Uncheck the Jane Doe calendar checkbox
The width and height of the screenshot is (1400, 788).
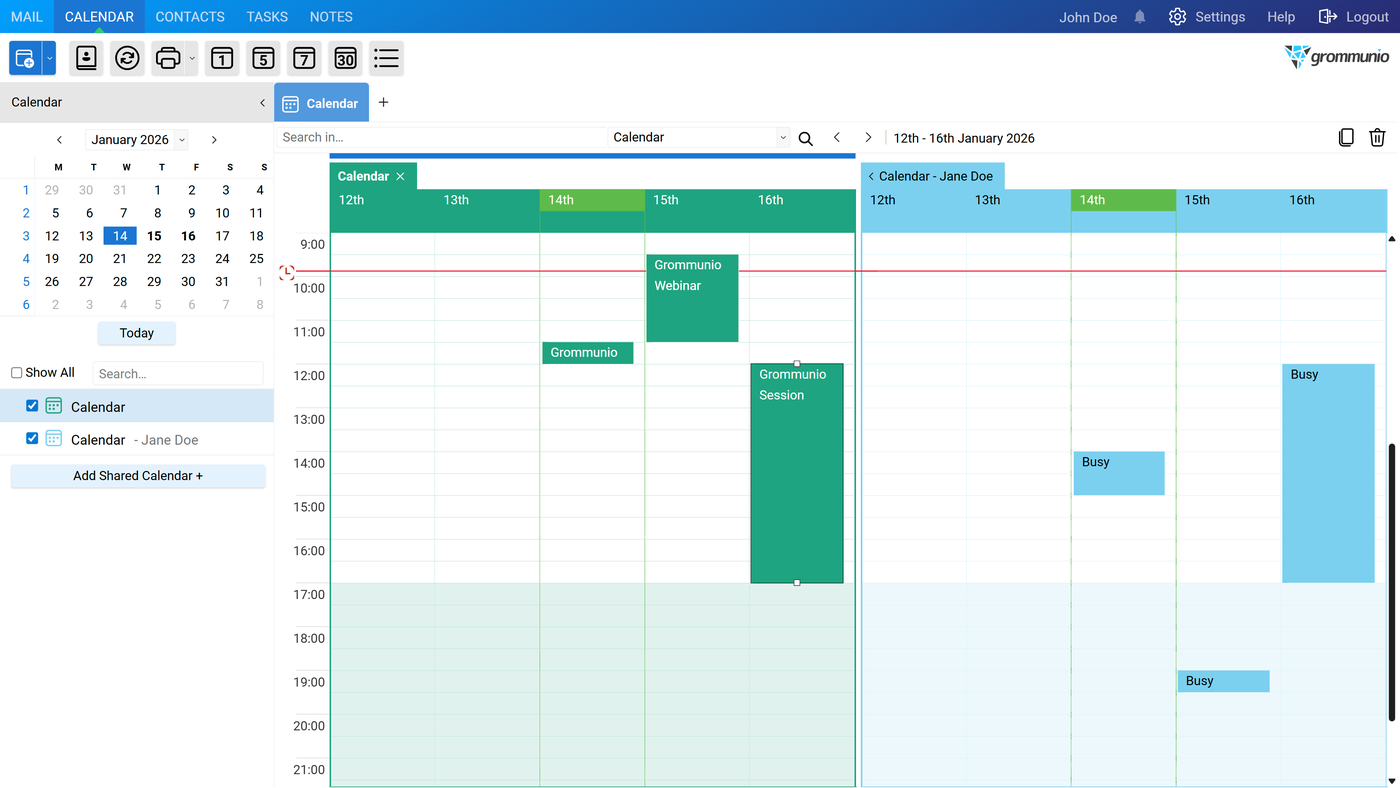click(32, 439)
